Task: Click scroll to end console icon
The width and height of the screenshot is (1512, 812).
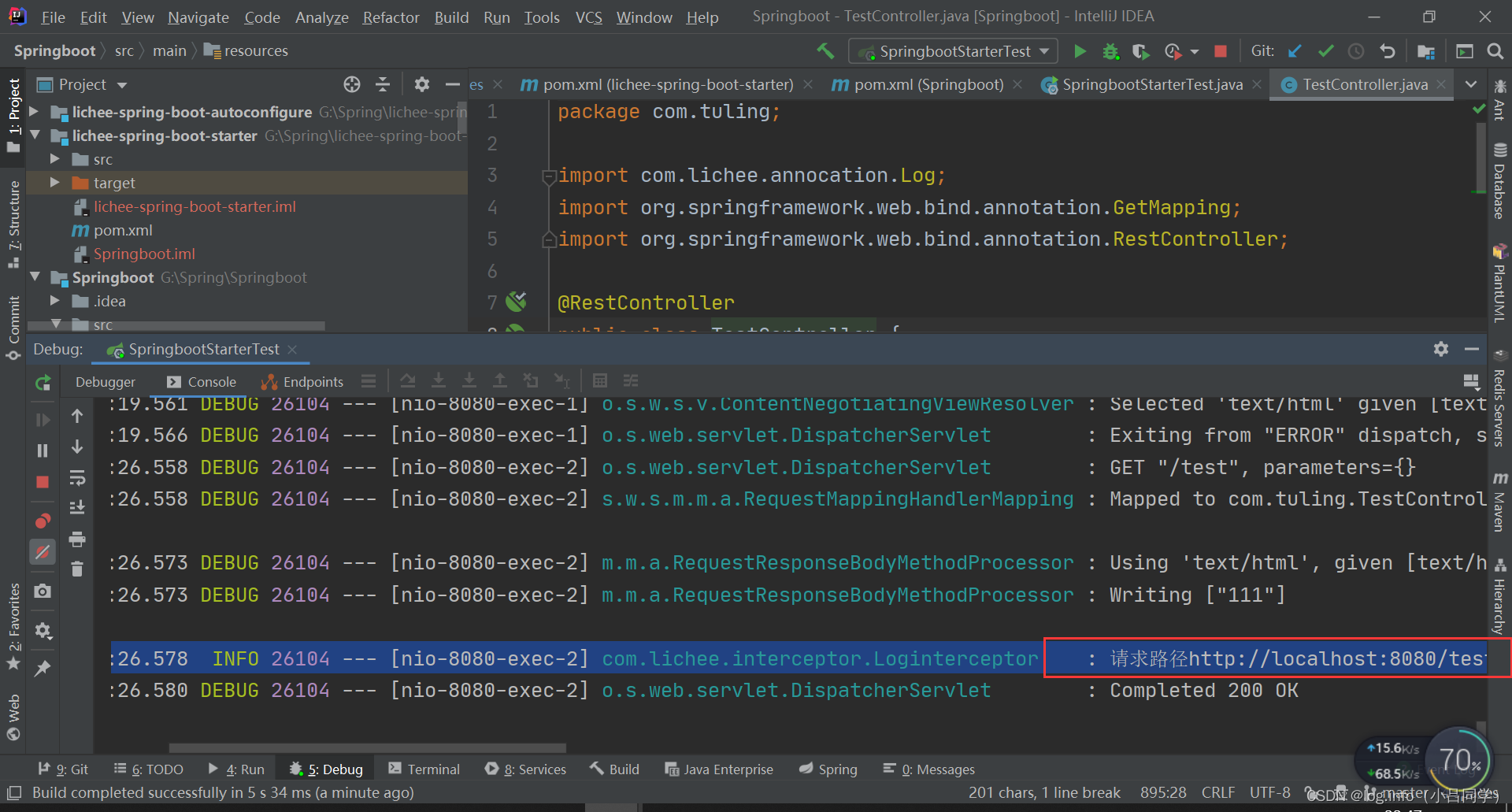Action: click(x=77, y=508)
